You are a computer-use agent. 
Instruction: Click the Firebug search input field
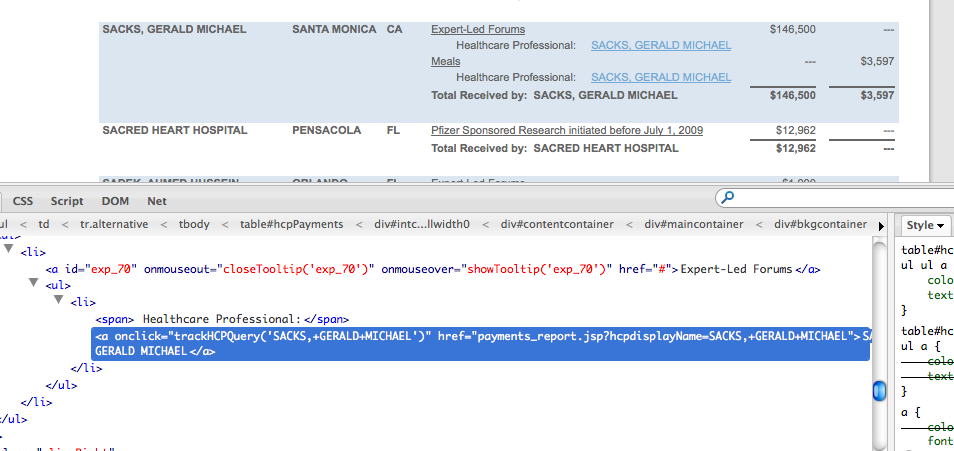click(843, 198)
